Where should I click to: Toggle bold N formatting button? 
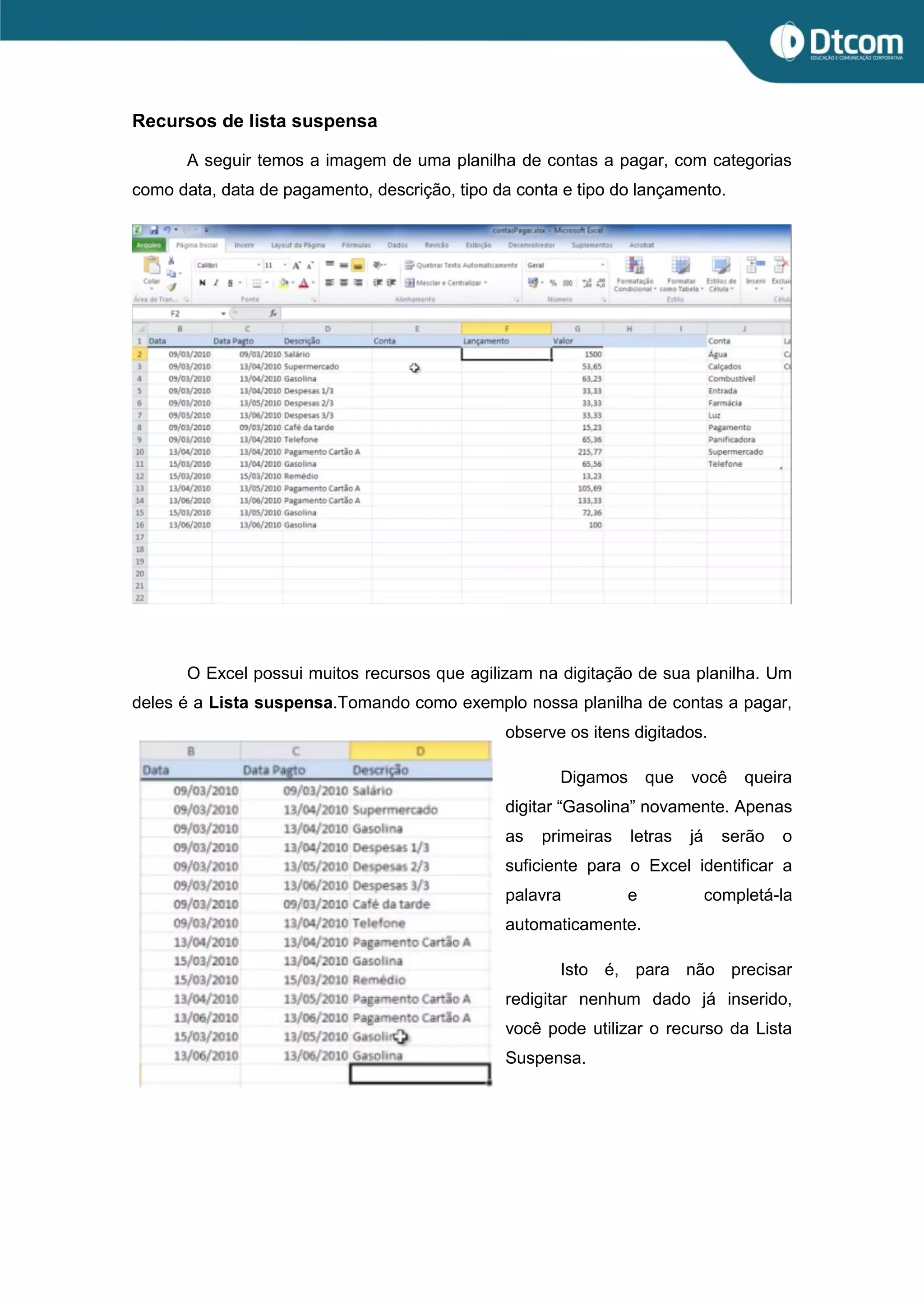click(202, 283)
